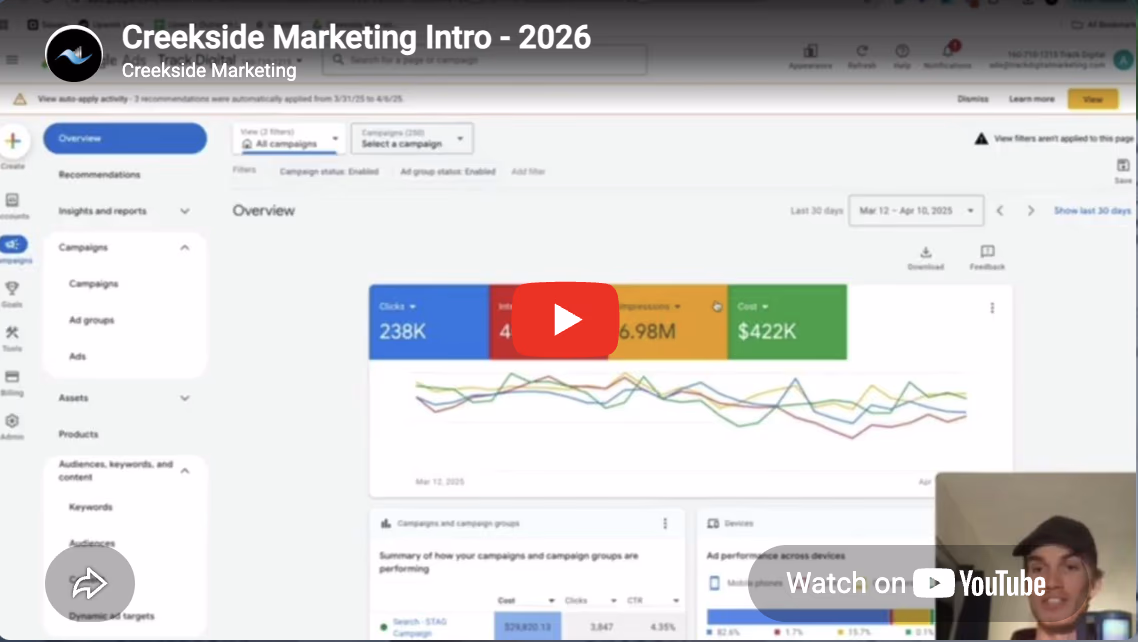Click the account avatar in top right
Screen dimensions: 1138x642
tap(1123, 59)
